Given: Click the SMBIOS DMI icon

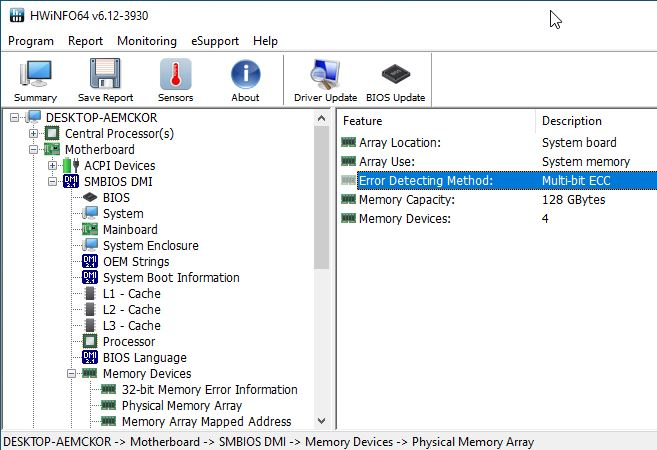Looking at the screenshot, I should click(x=71, y=181).
